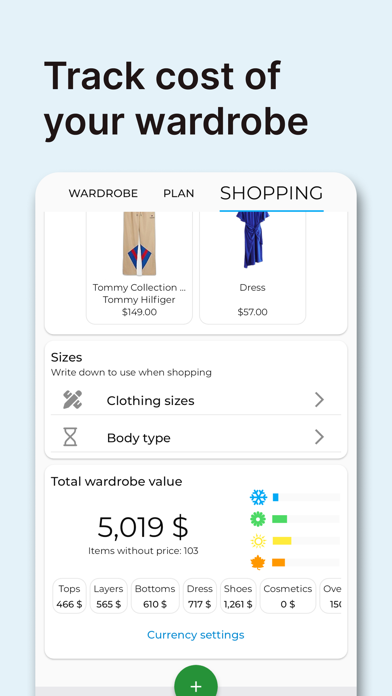Open Currency settings link
Screen dimensions: 392x696
point(196,635)
